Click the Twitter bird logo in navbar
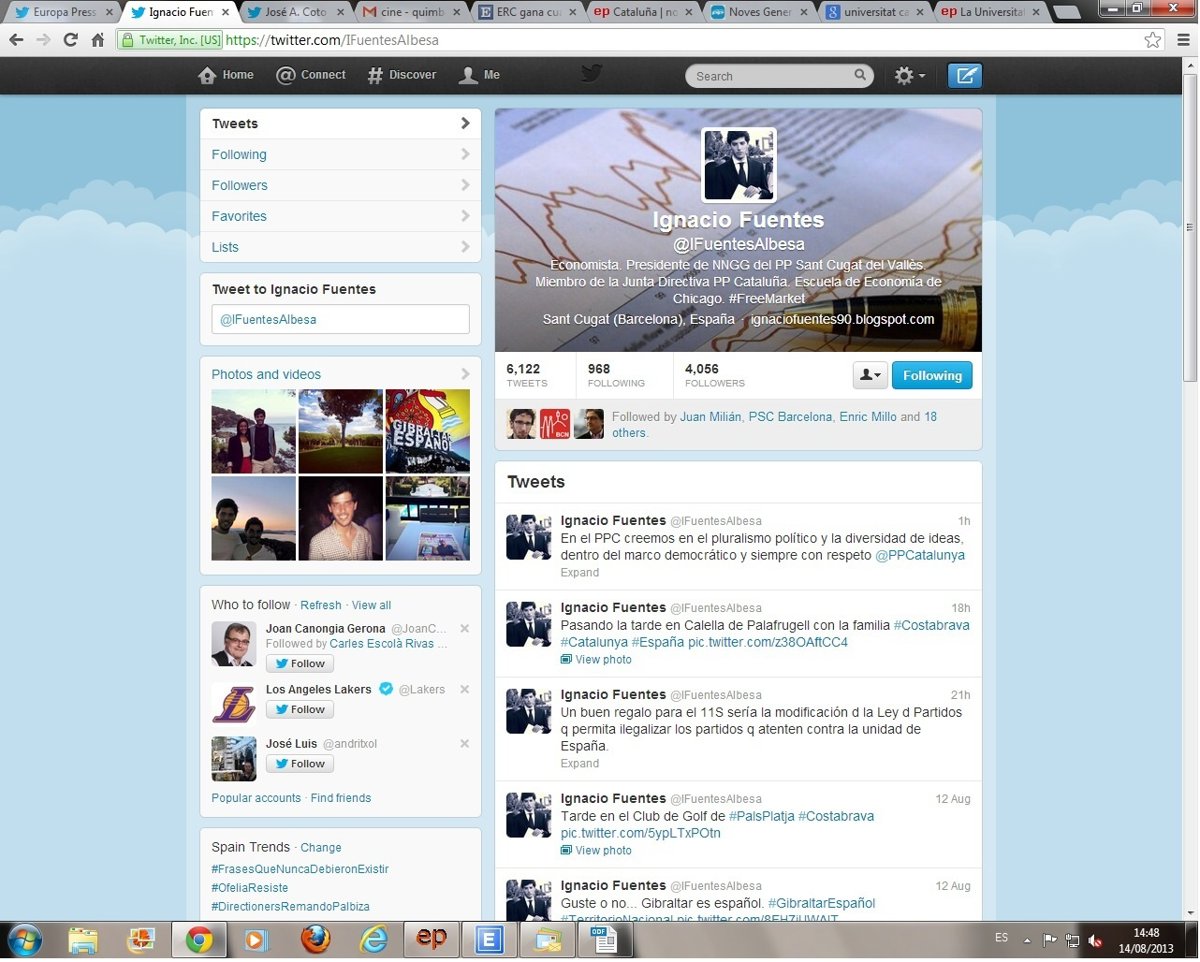This screenshot has width=1200, height=962. pos(592,74)
